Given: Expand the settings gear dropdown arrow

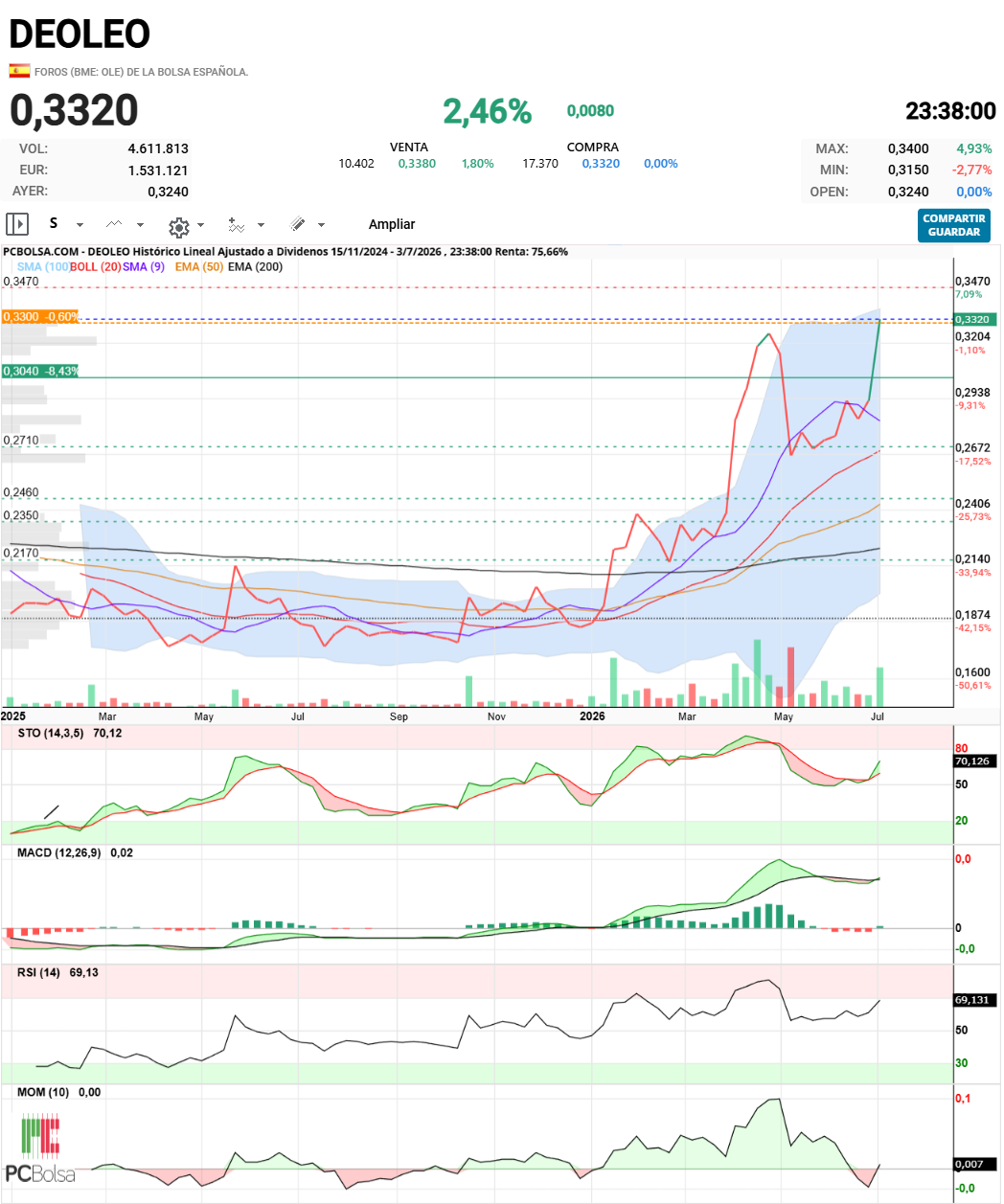Looking at the screenshot, I should [200, 225].
